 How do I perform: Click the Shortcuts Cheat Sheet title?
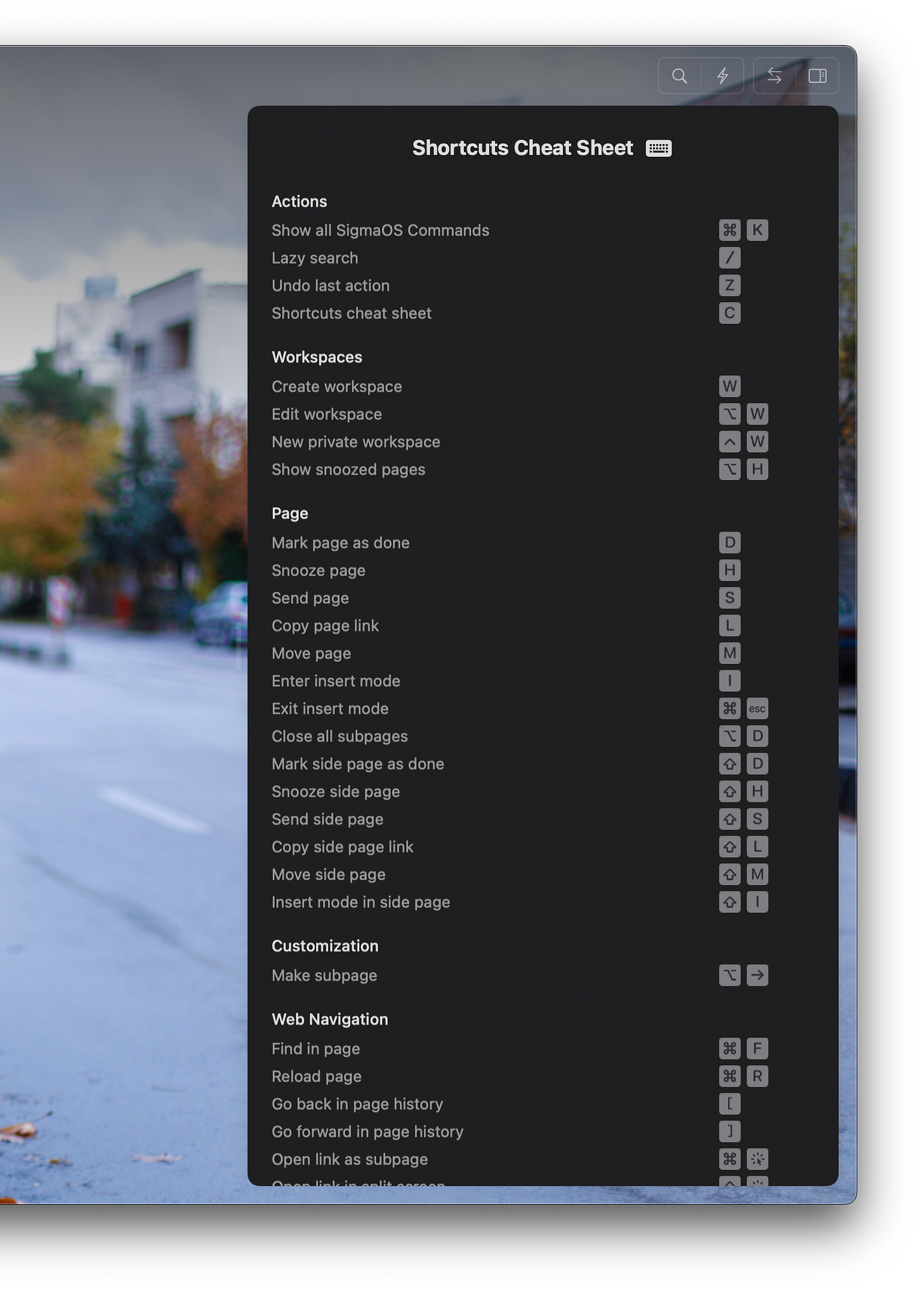pos(523,148)
